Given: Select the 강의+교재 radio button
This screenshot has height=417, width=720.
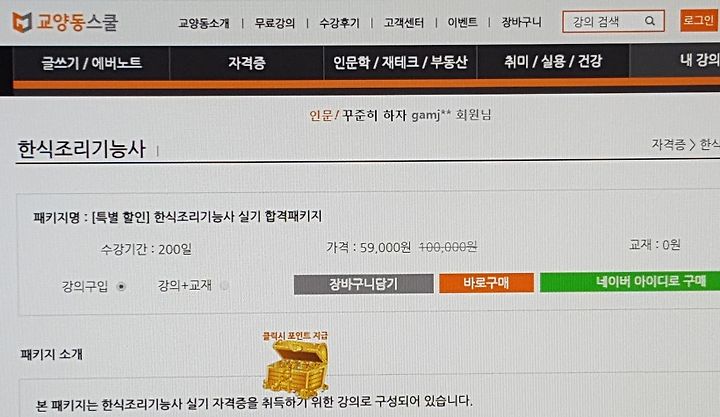Looking at the screenshot, I should (x=225, y=286).
